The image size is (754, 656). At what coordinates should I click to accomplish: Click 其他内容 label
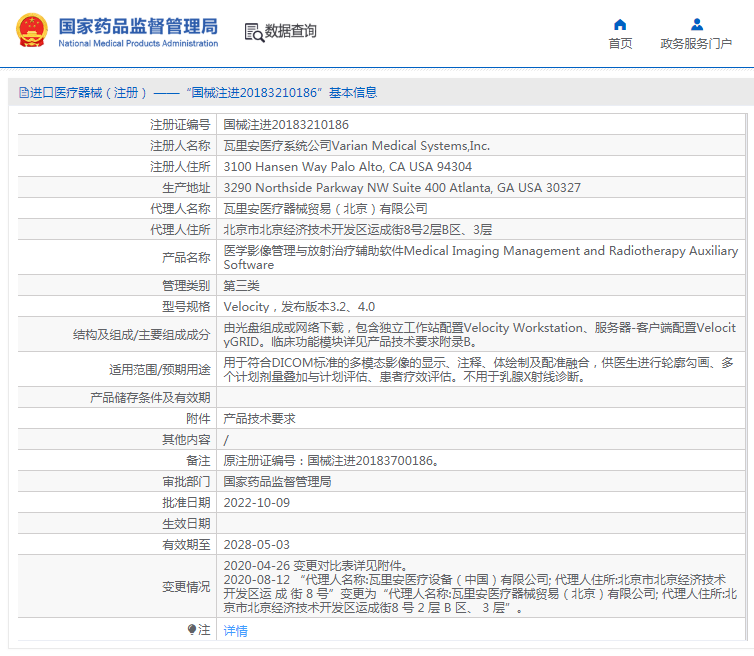[x=186, y=440]
